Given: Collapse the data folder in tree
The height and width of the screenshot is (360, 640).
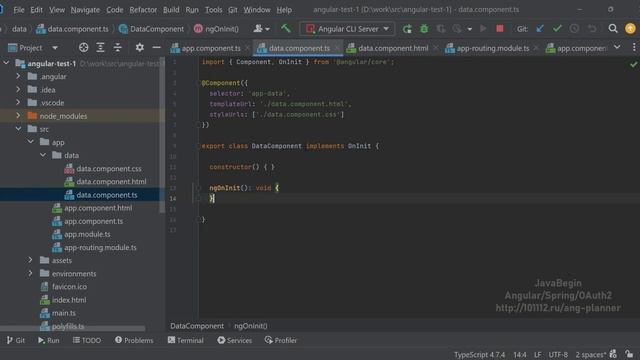Looking at the screenshot, I should [43, 155].
